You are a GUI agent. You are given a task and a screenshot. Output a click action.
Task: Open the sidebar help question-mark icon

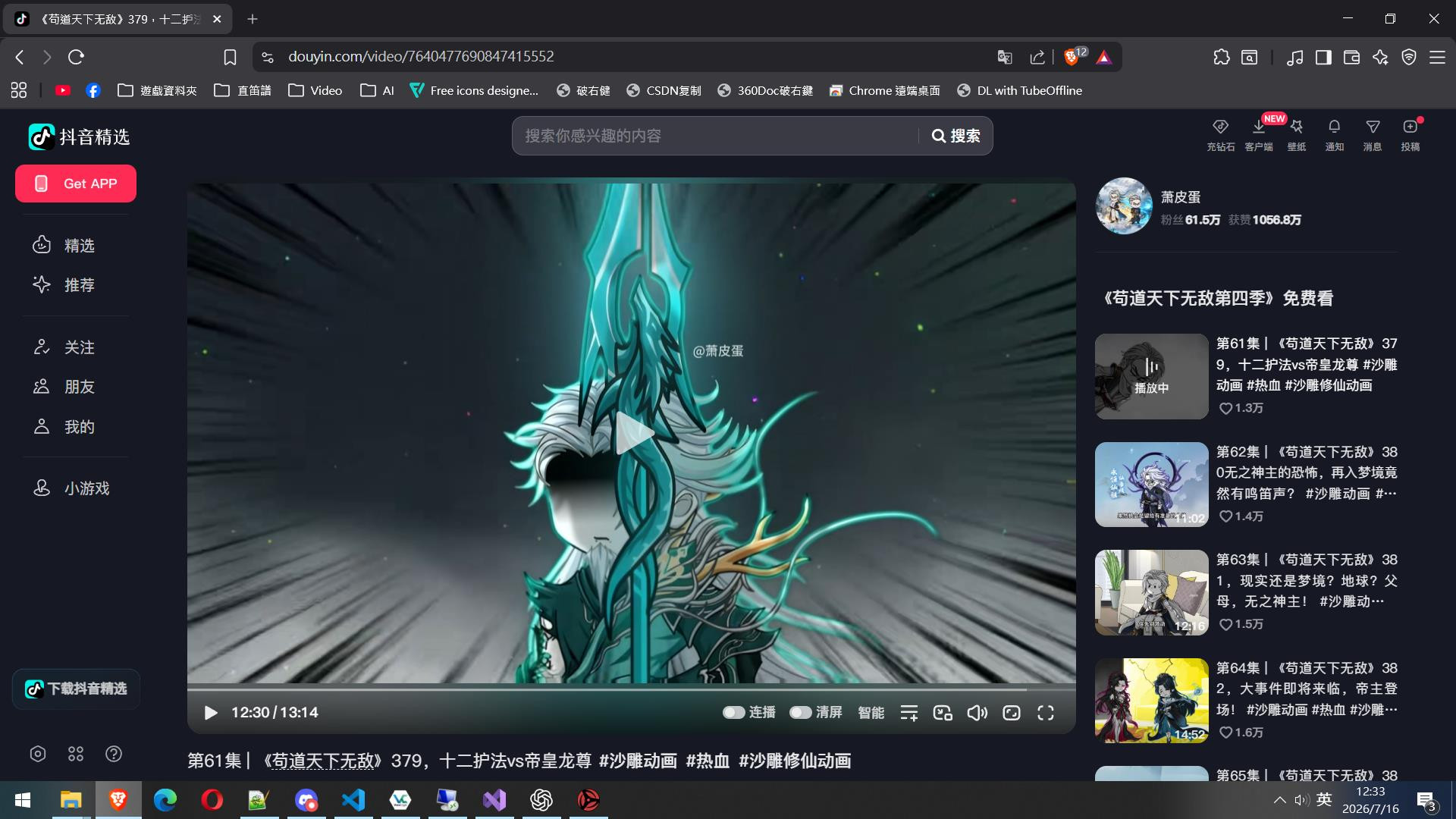coord(114,754)
